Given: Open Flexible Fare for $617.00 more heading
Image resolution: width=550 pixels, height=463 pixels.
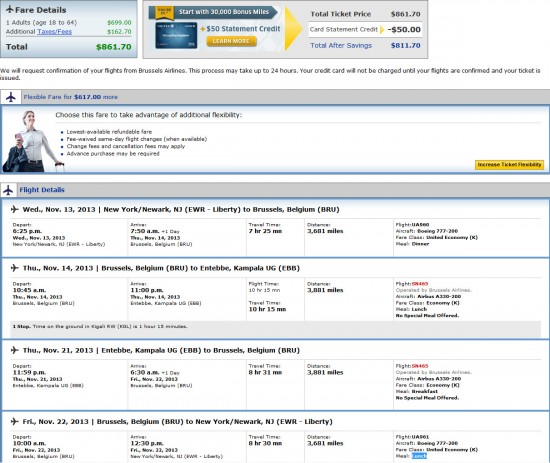Looking at the screenshot, I should pyautogui.click(x=71, y=97).
